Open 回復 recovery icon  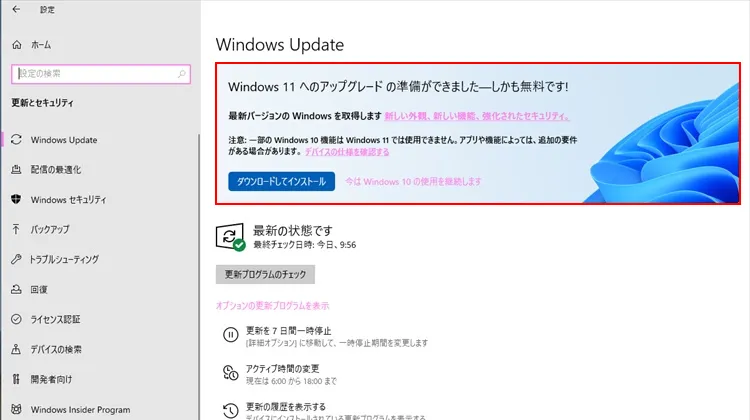click(x=16, y=289)
